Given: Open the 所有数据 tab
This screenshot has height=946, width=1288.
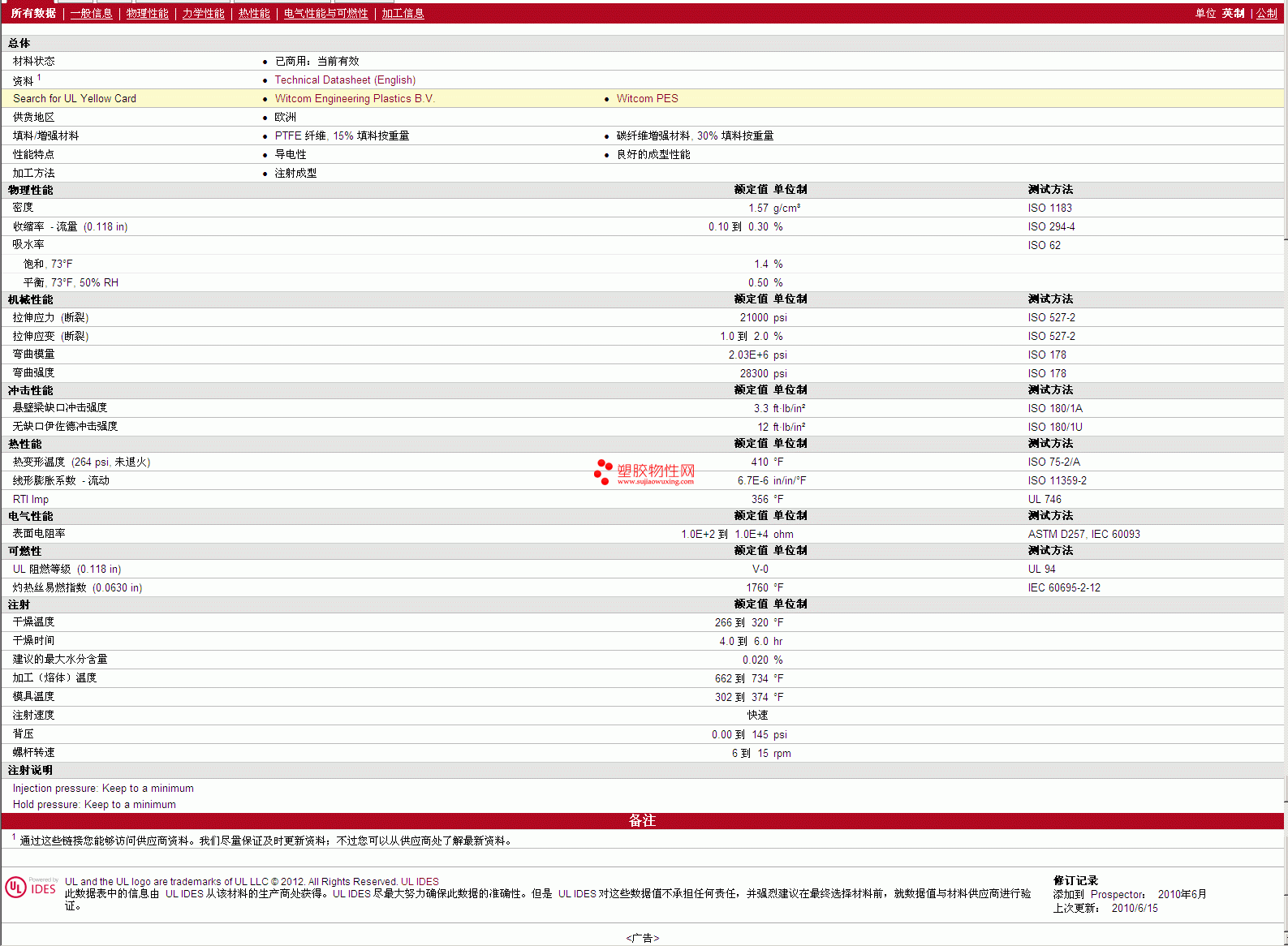Looking at the screenshot, I should (x=33, y=13).
